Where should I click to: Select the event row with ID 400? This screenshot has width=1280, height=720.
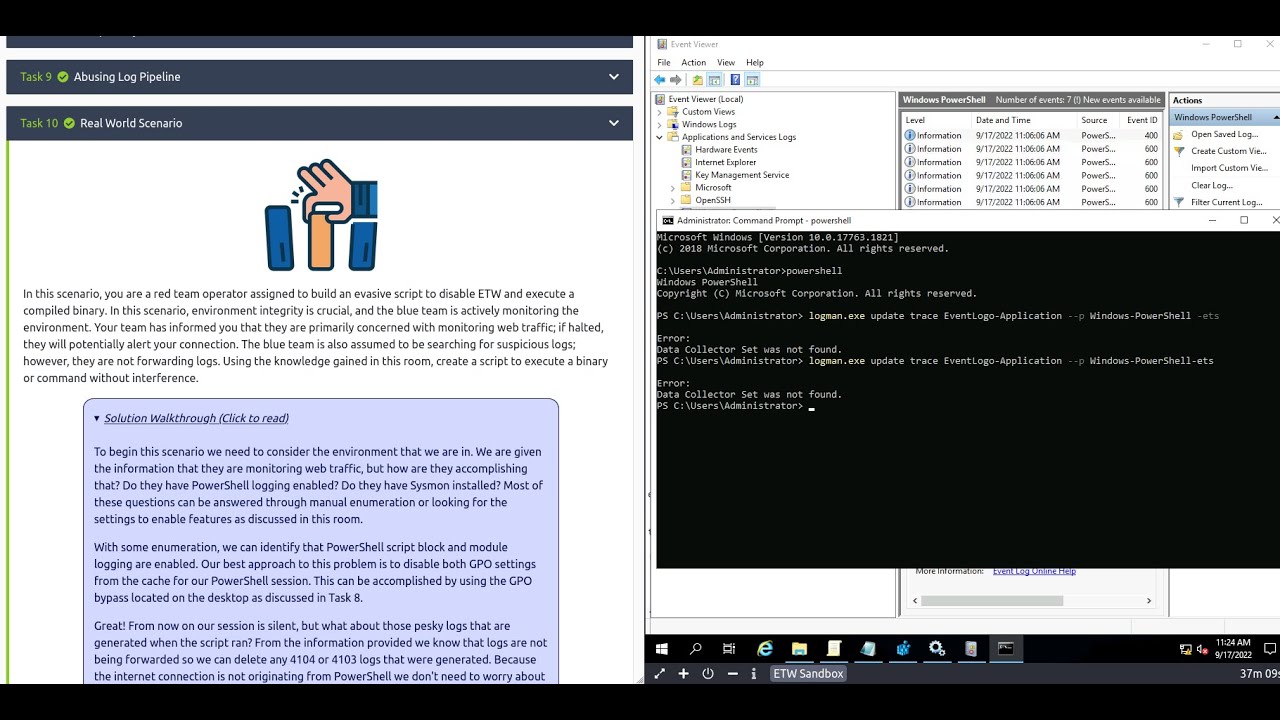click(1032, 135)
